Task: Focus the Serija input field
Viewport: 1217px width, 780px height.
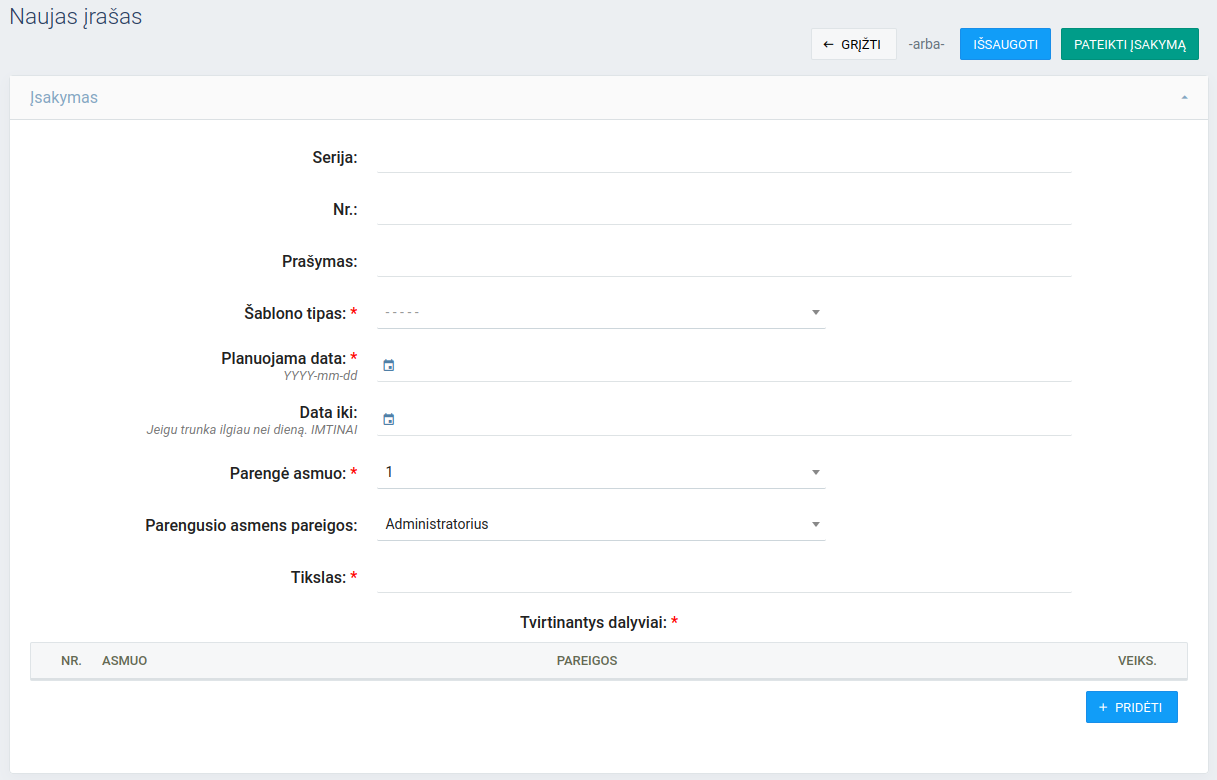Action: pyautogui.click(x=724, y=158)
